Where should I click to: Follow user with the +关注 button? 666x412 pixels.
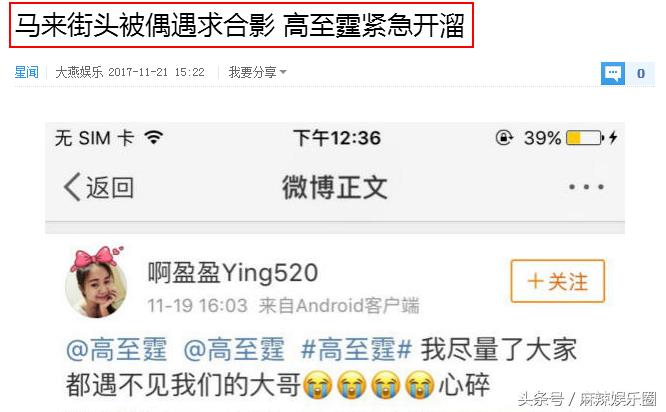558,281
